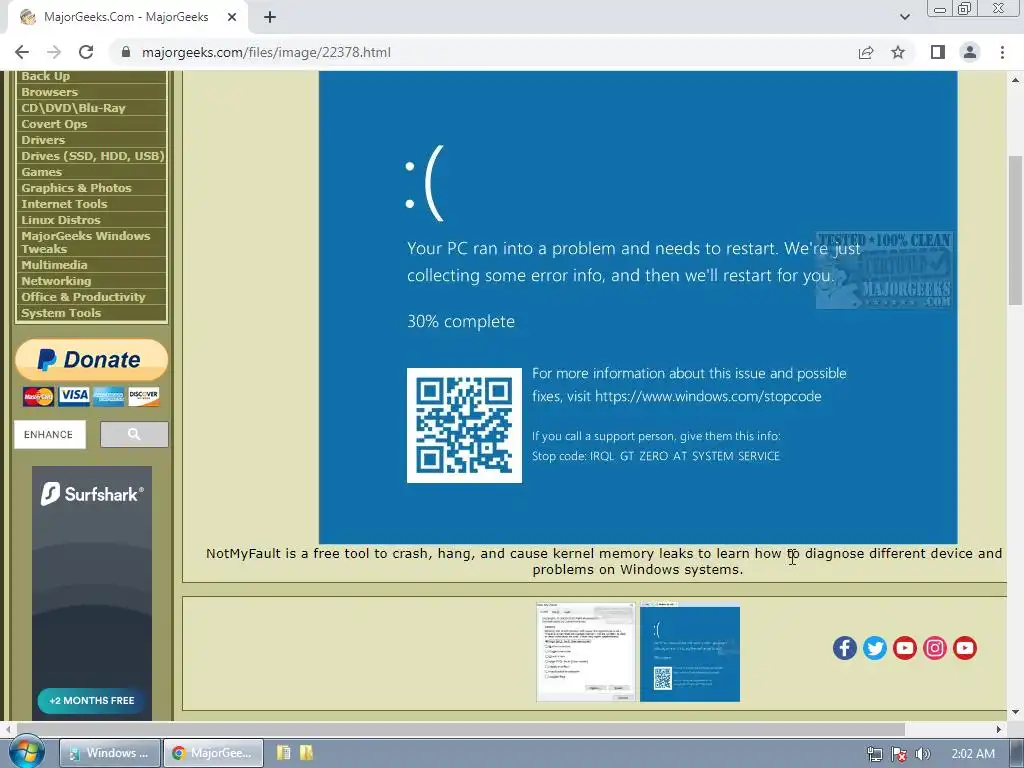Screen dimensions: 1024x768
Task: Click the PayPal Donate button
Action: pyautogui.click(x=91, y=359)
